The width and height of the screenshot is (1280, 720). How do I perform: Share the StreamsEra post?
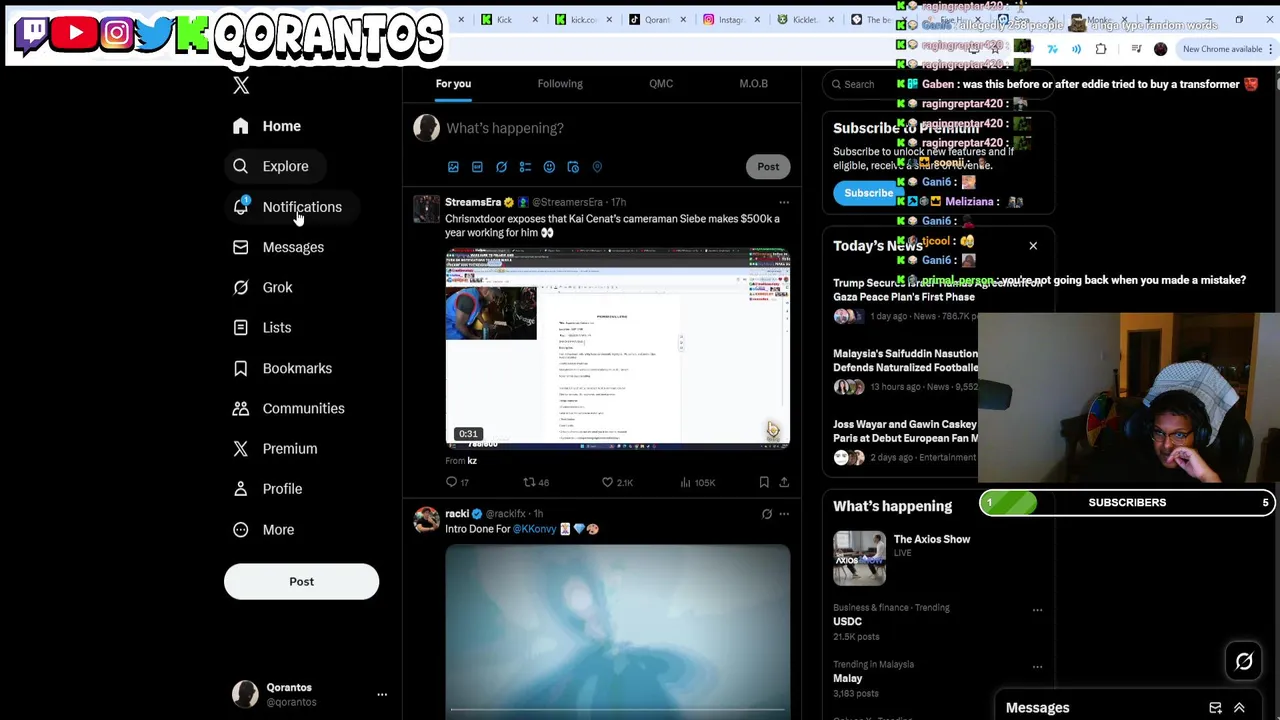coord(784,483)
